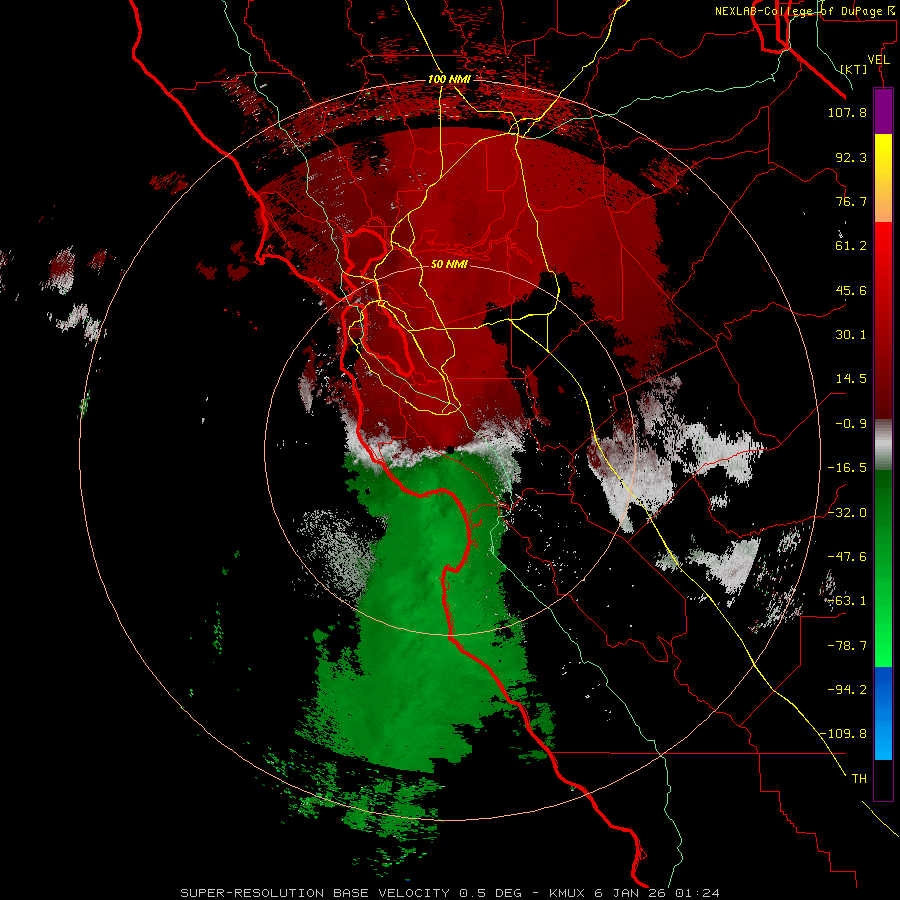The image size is (900, 900).
Task: Click the -109.8 legend value
Action: [843, 734]
